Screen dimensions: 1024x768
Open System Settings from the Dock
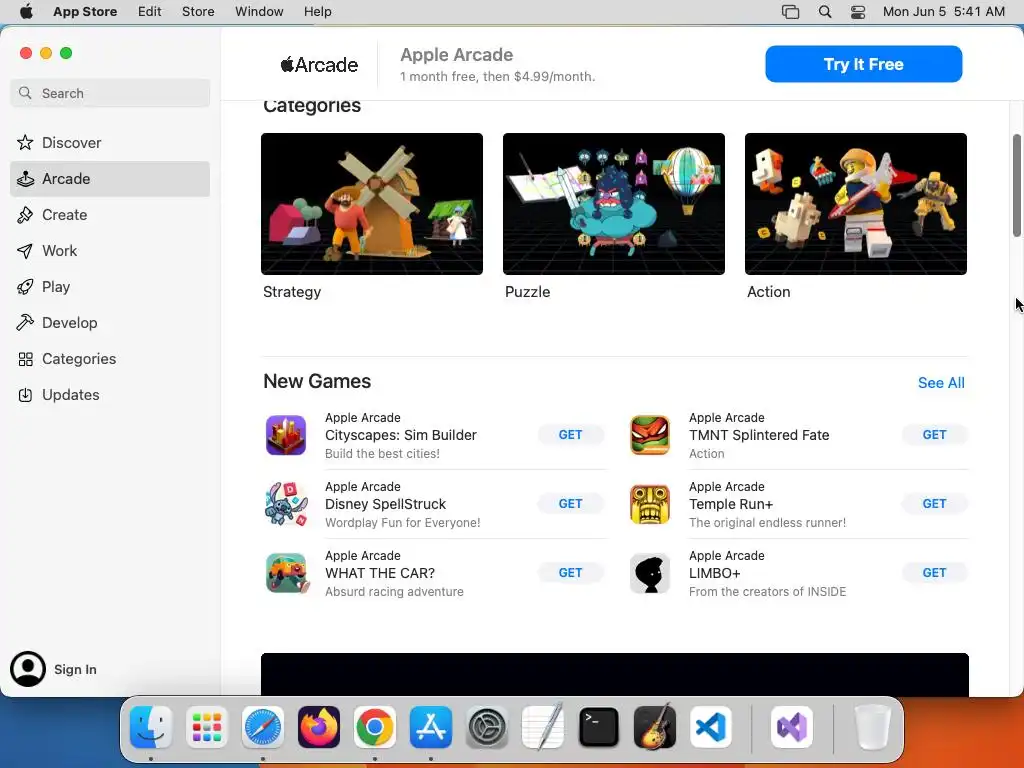click(487, 727)
